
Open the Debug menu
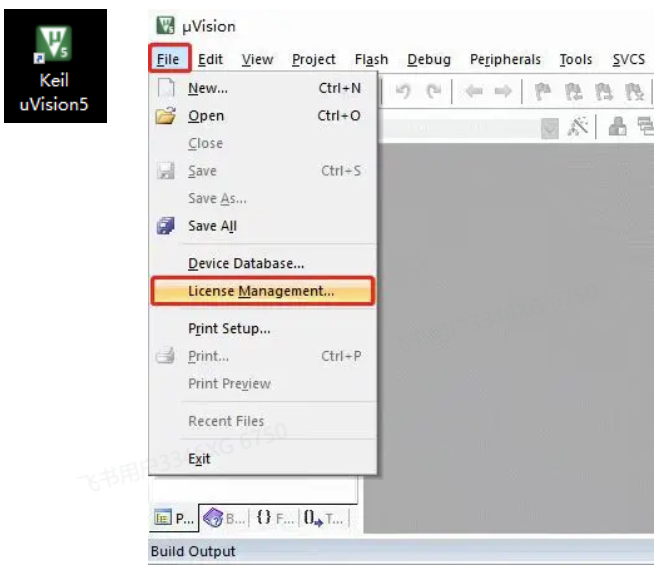(x=429, y=59)
